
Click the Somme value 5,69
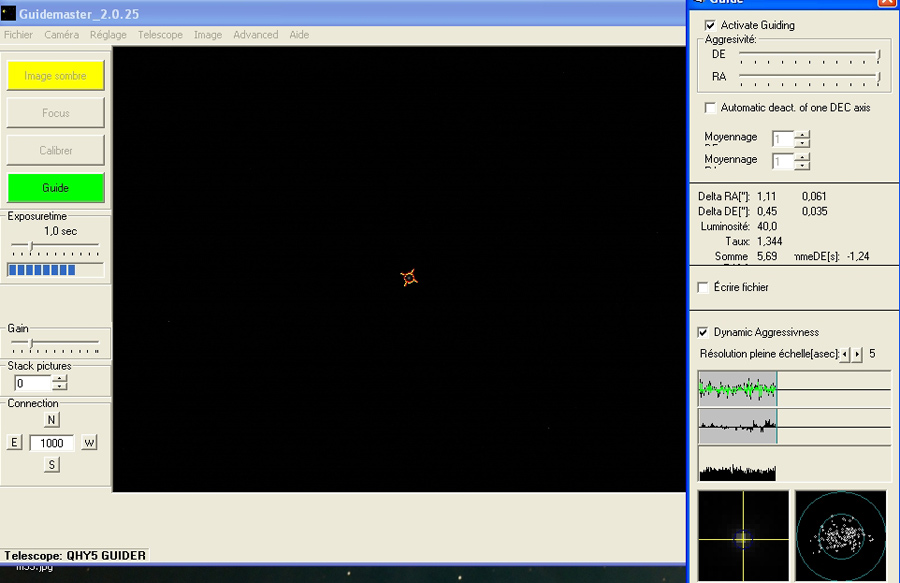click(767, 256)
